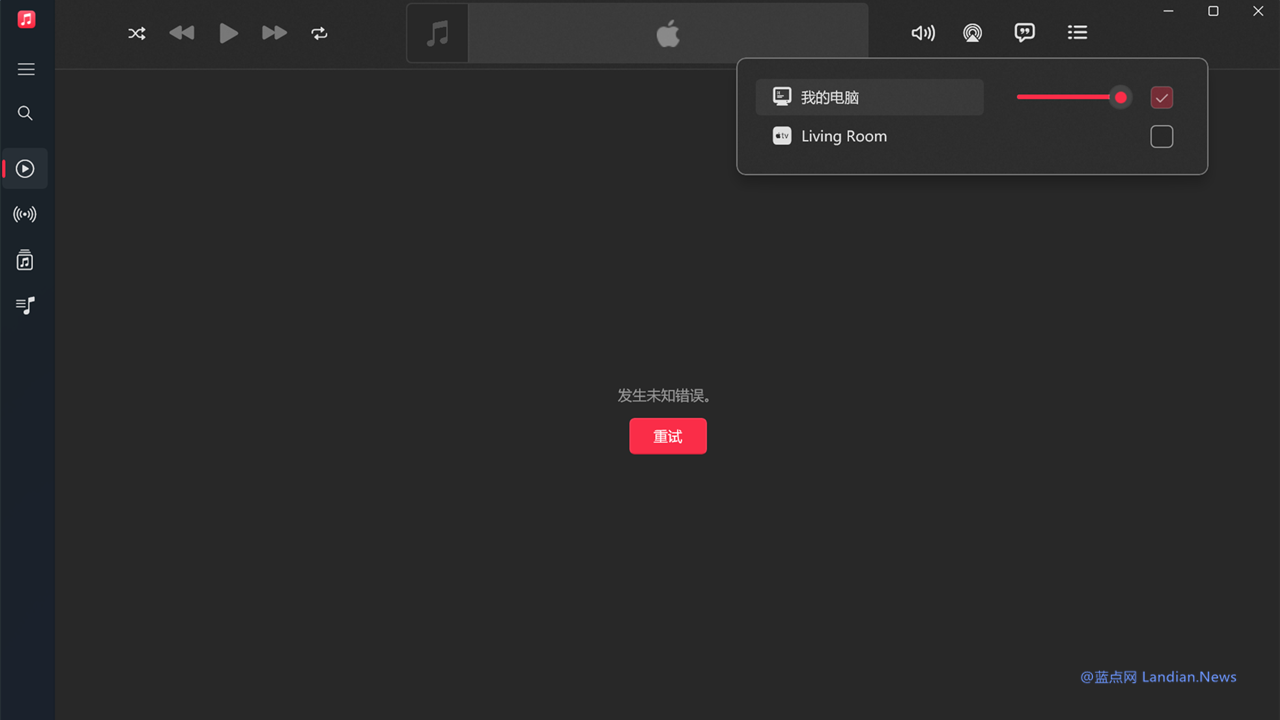Viewport: 1280px width, 720px height.
Task: Toggle shuffle playback
Action: [137, 33]
